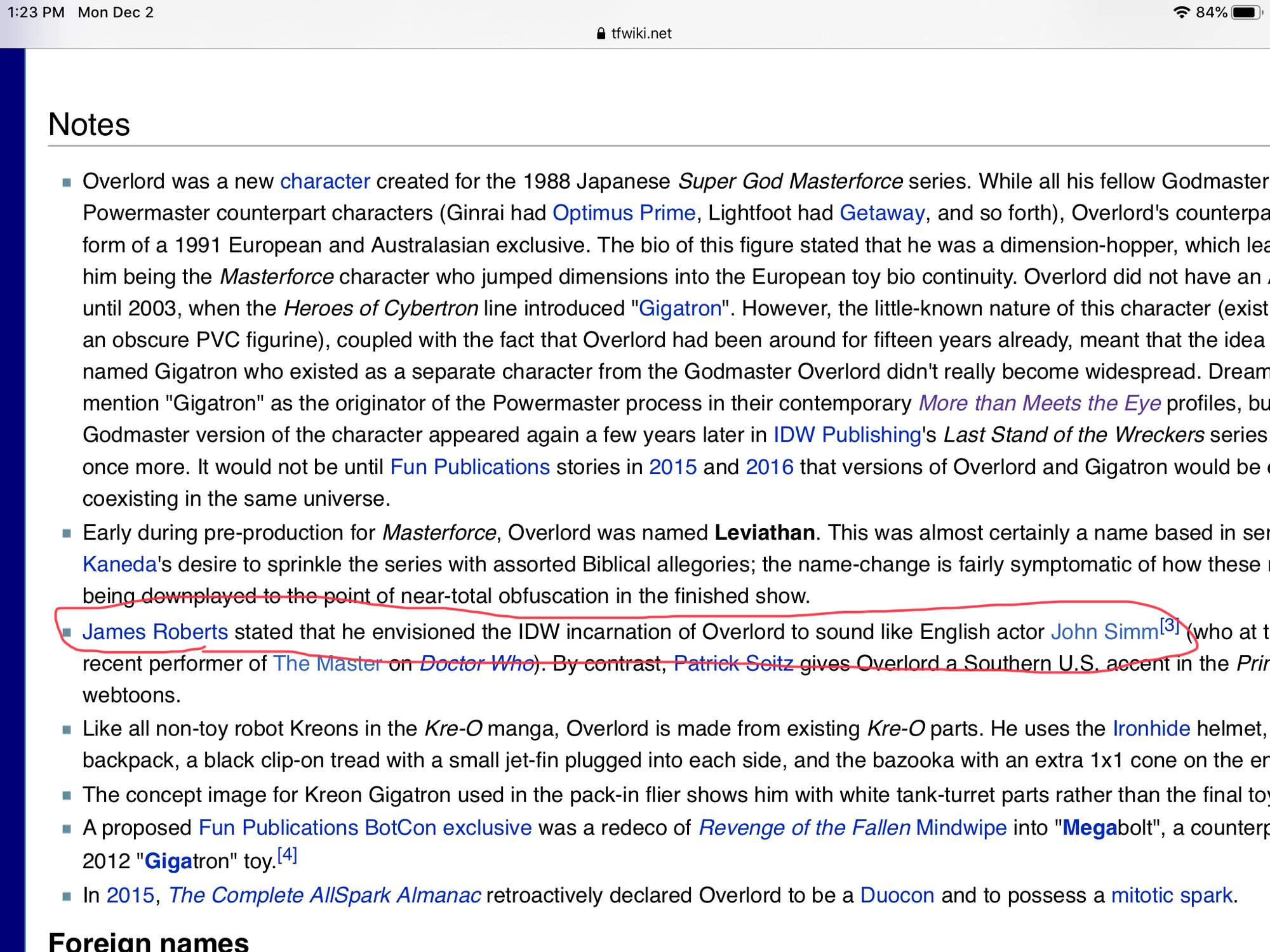
Task: Open the Ironhide link
Action: 1151,729
